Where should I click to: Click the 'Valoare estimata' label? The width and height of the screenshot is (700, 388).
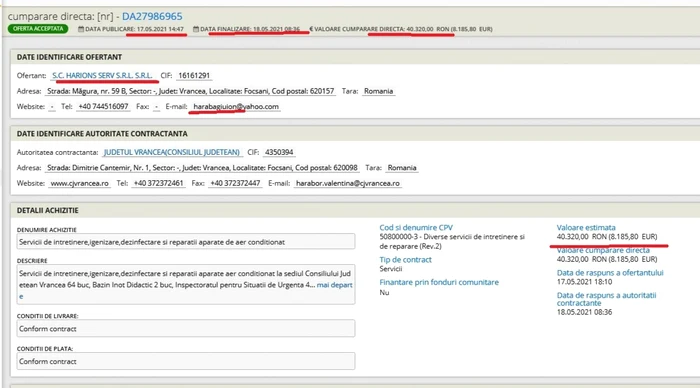(586, 227)
